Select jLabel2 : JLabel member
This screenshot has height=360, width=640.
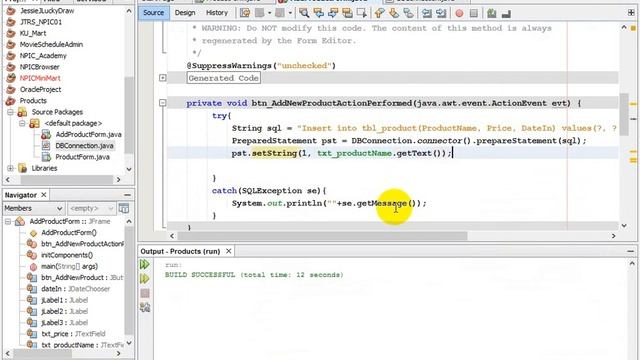point(64,311)
